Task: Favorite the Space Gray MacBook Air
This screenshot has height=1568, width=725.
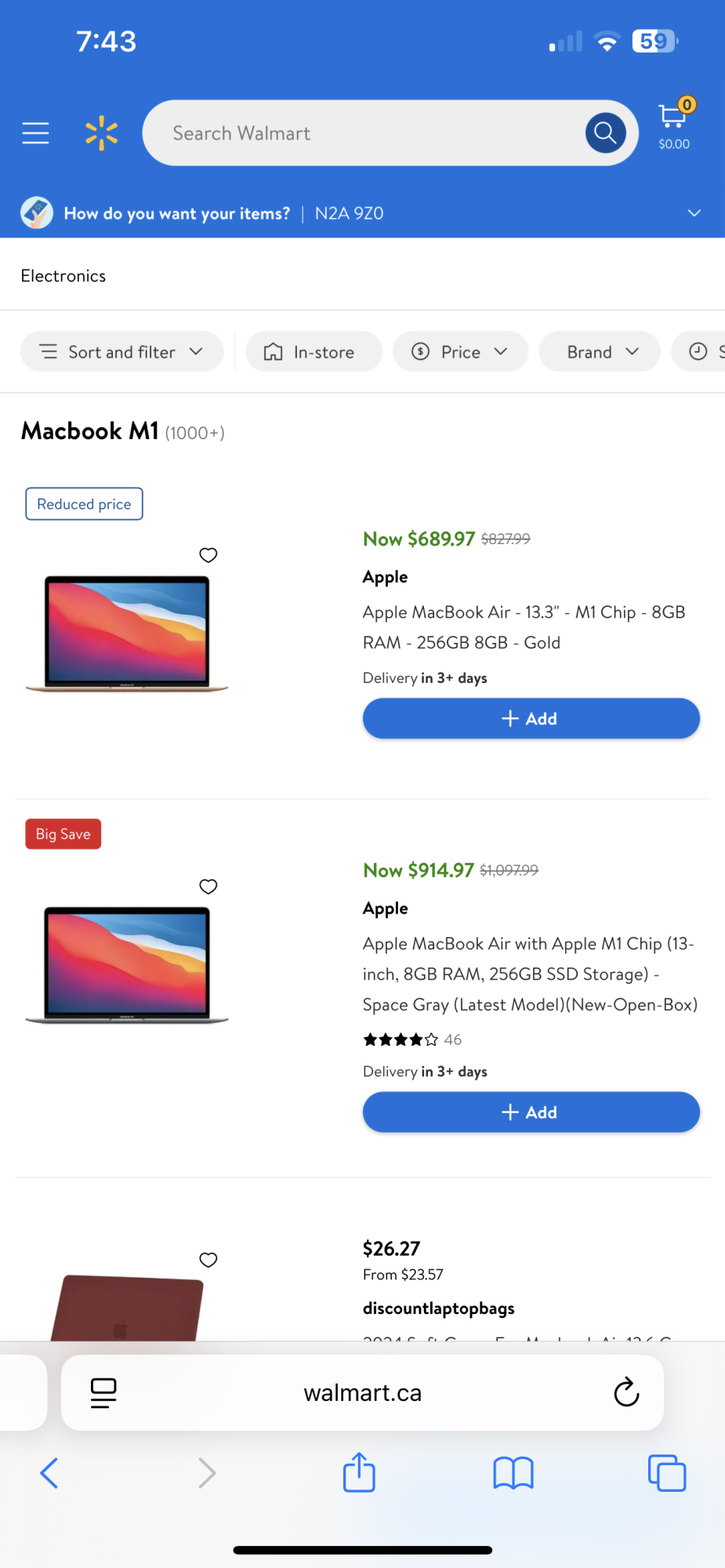Action: click(208, 887)
